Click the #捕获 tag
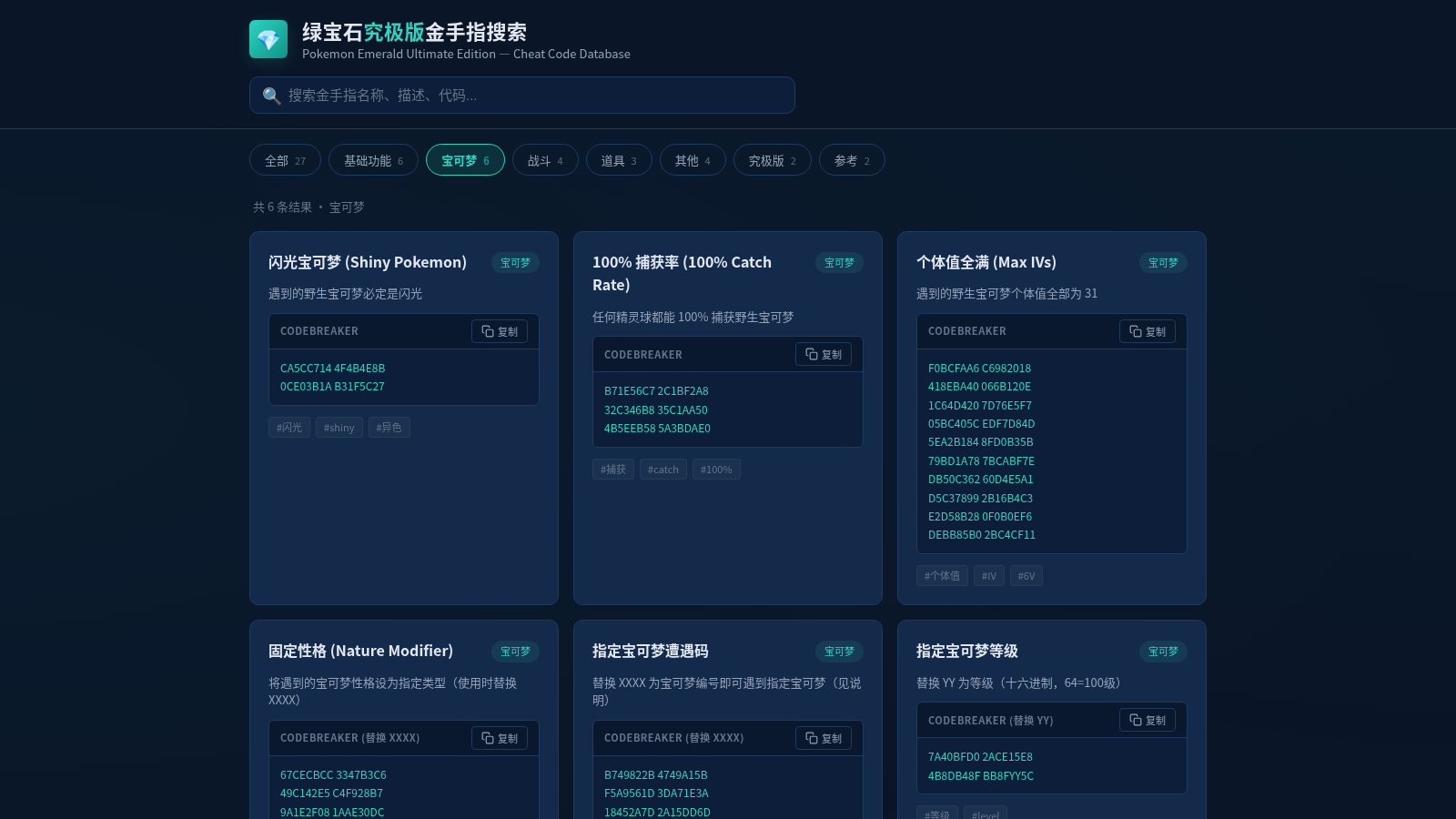 pos(613,470)
